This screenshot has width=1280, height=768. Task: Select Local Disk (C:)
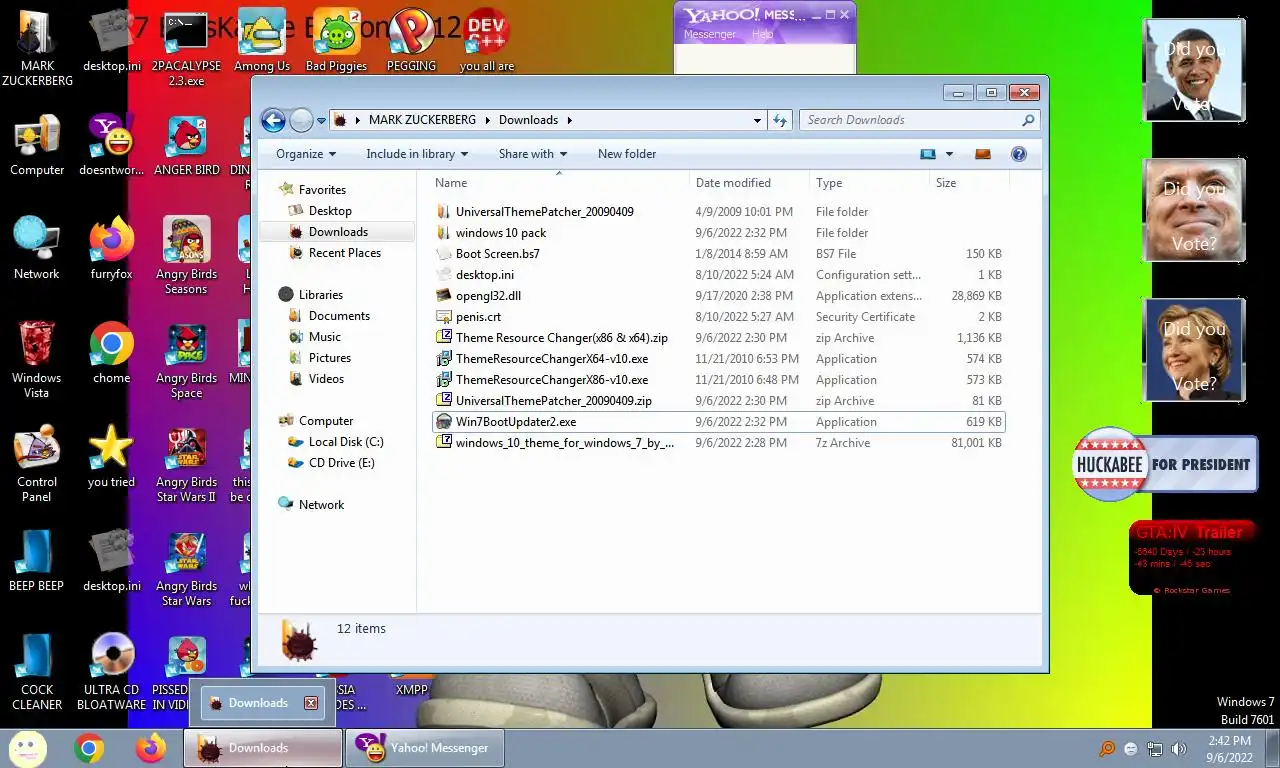[x=346, y=442]
